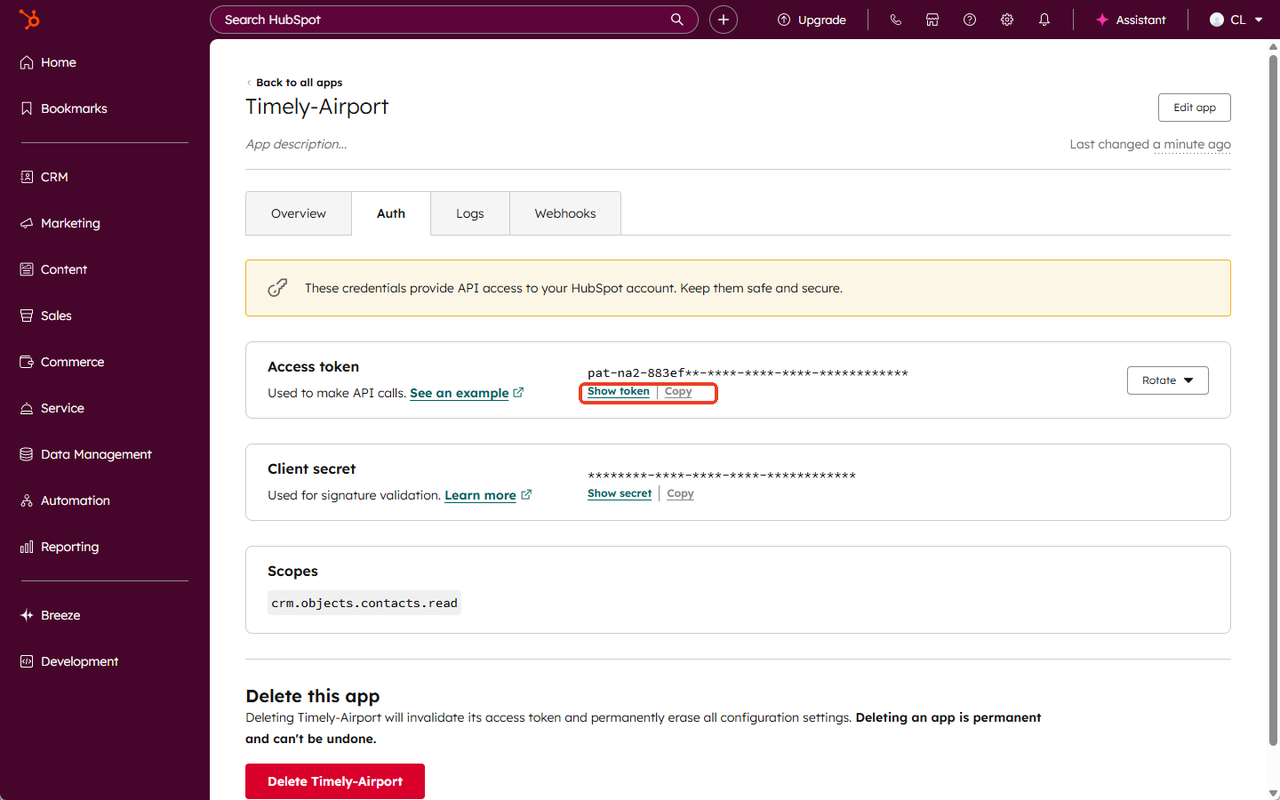This screenshot has height=800, width=1280.
Task: Expand the Rotate dropdown
Action: [1167, 380]
